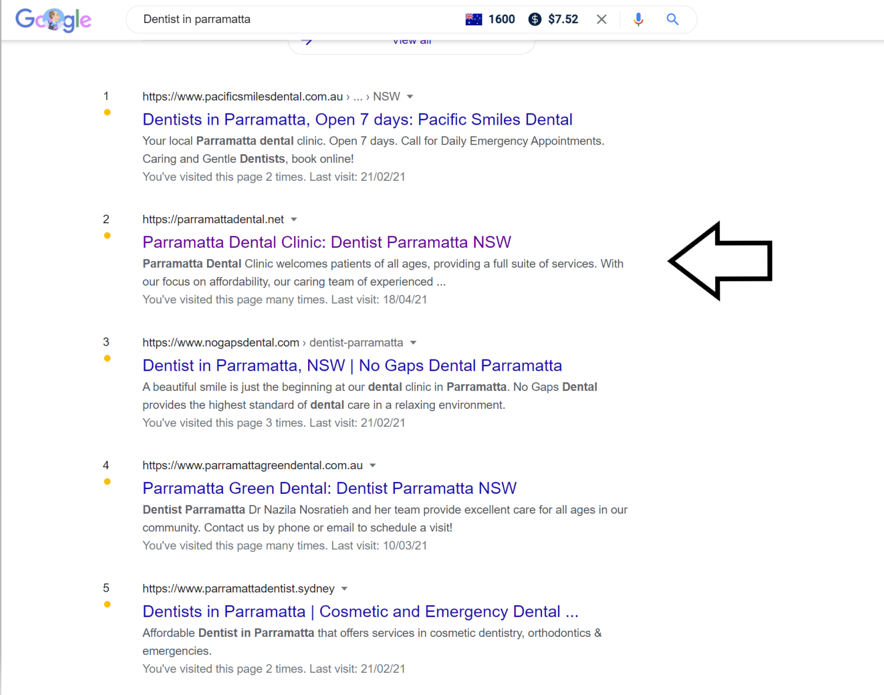
Task: Click rank number 3 beside third result
Action: pyautogui.click(x=106, y=342)
